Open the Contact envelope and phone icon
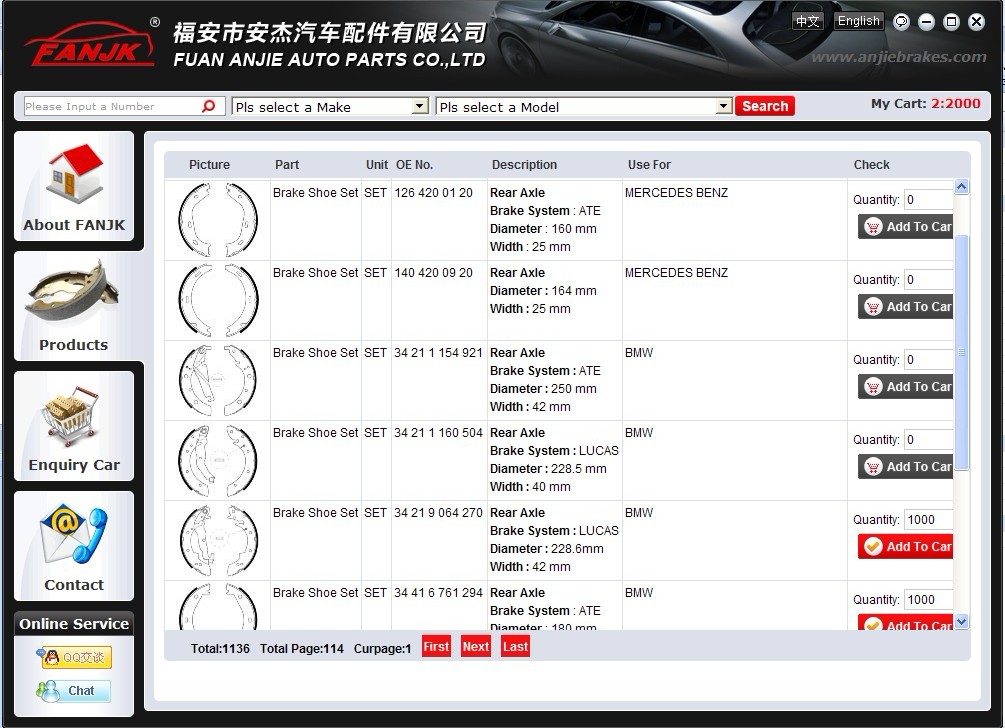This screenshot has height=728, width=1005. (74, 536)
